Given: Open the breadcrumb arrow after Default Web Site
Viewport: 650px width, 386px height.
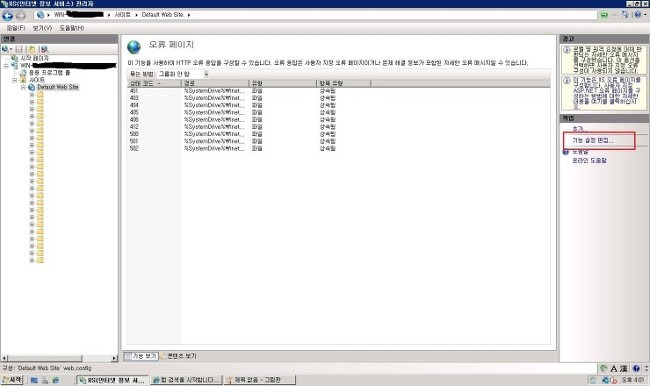Looking at the screenshot, I should tap(189, 15).
